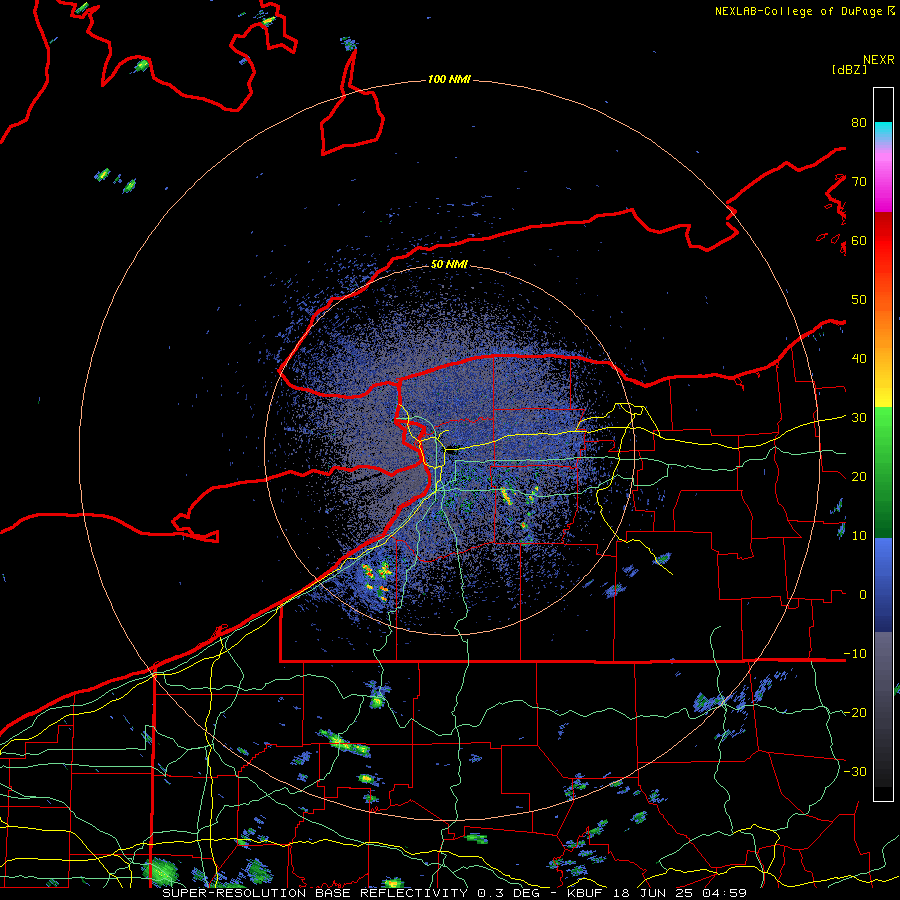Click the 50 NMI range ring label
The image size is (900, 900).
tap(449, 265)
